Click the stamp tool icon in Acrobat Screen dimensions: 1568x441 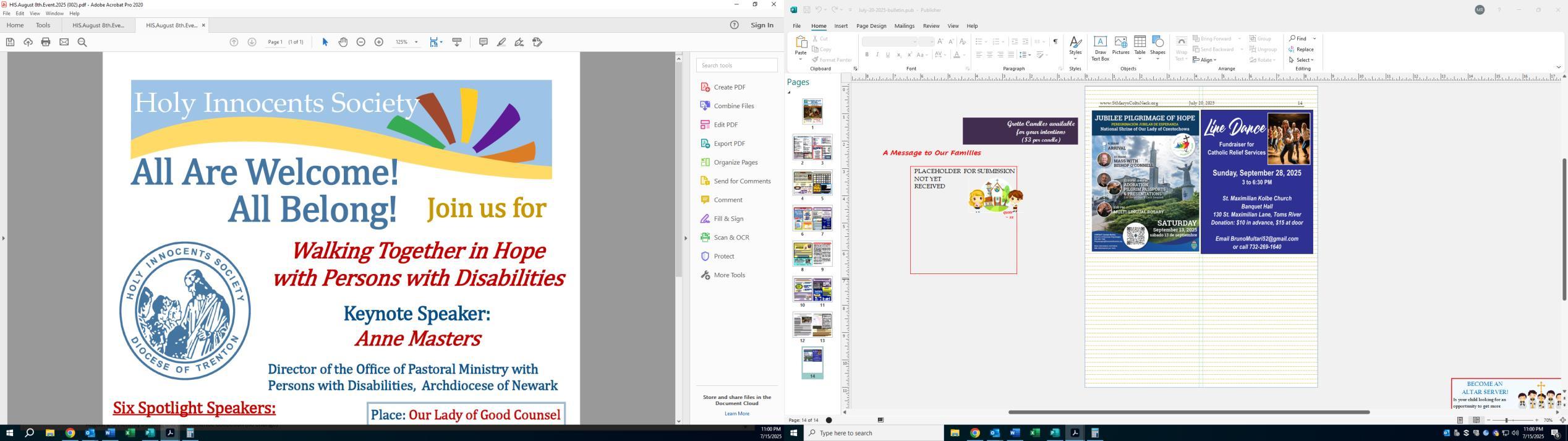pyautogui.click(x=537, y=42)
